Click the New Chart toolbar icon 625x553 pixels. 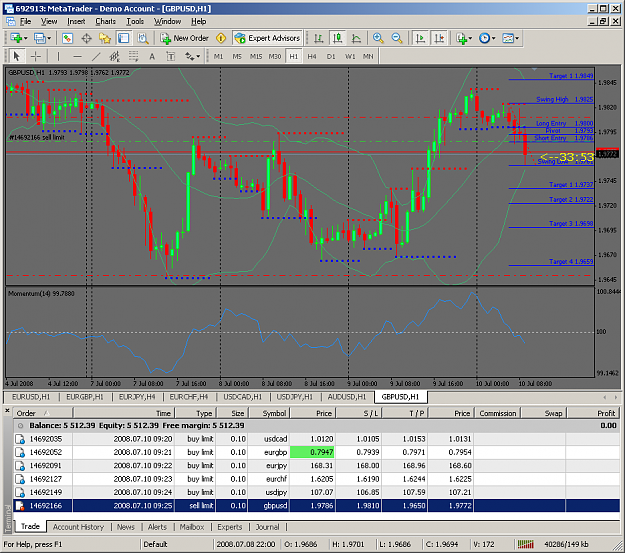coord(16,38)
